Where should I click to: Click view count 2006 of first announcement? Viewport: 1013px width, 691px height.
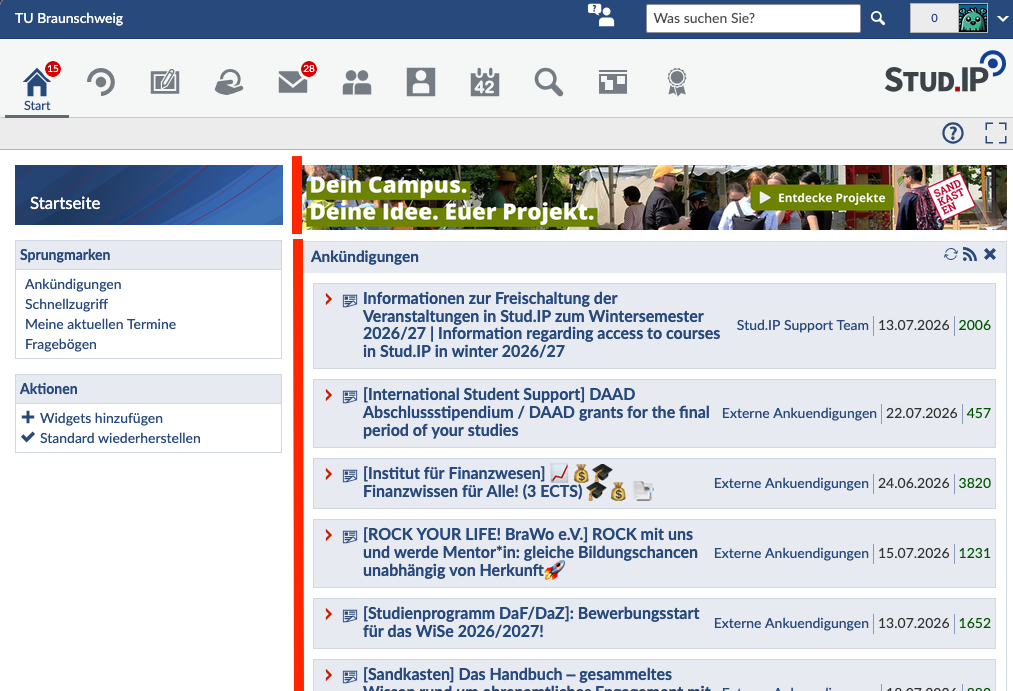point(974,325)
